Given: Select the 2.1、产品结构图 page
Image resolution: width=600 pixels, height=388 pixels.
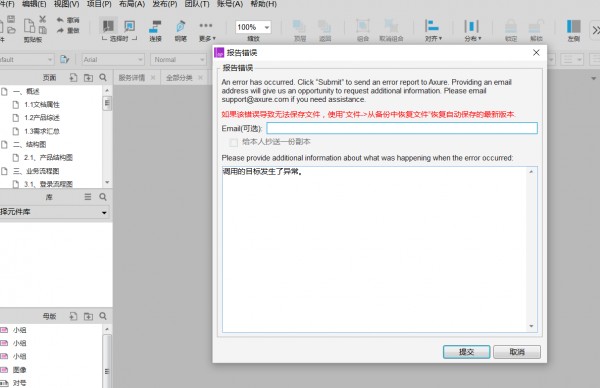Looking at the screenshot, I should click(48, 157).
